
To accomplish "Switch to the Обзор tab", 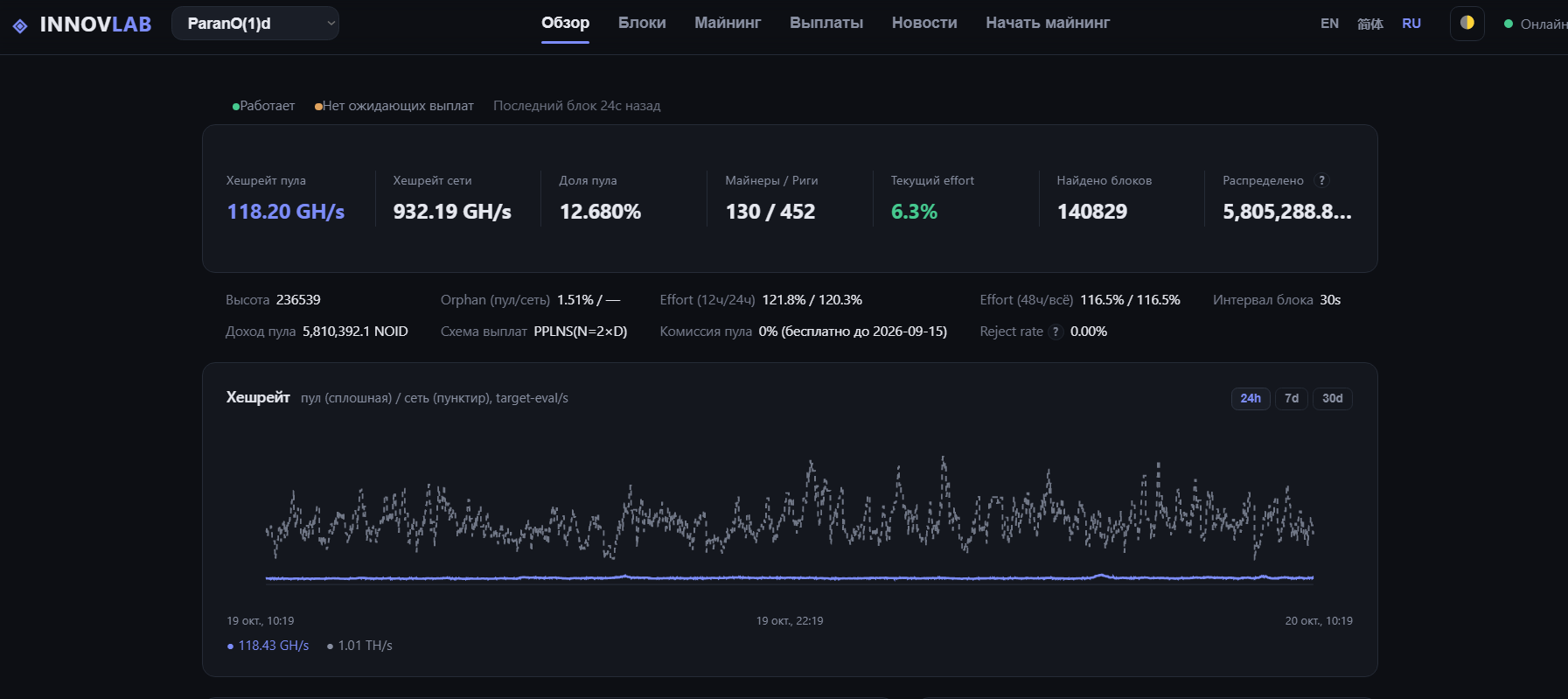I will point(565,23).
